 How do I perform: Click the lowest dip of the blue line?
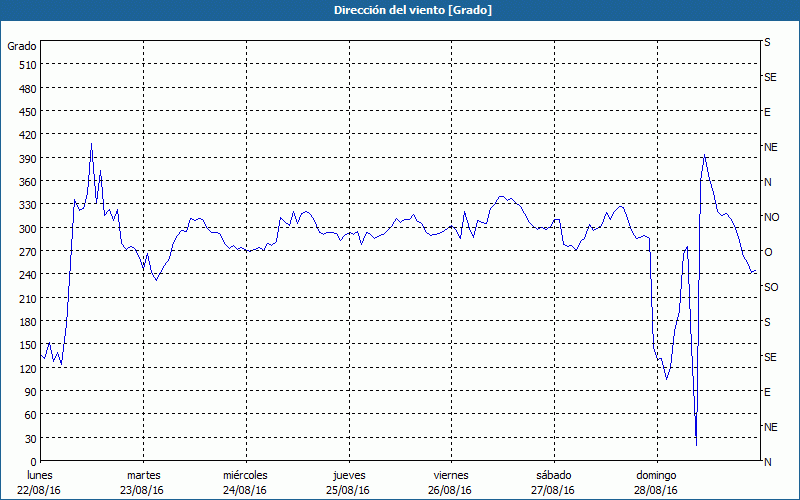pyautogui.click(x=696, y=445)
